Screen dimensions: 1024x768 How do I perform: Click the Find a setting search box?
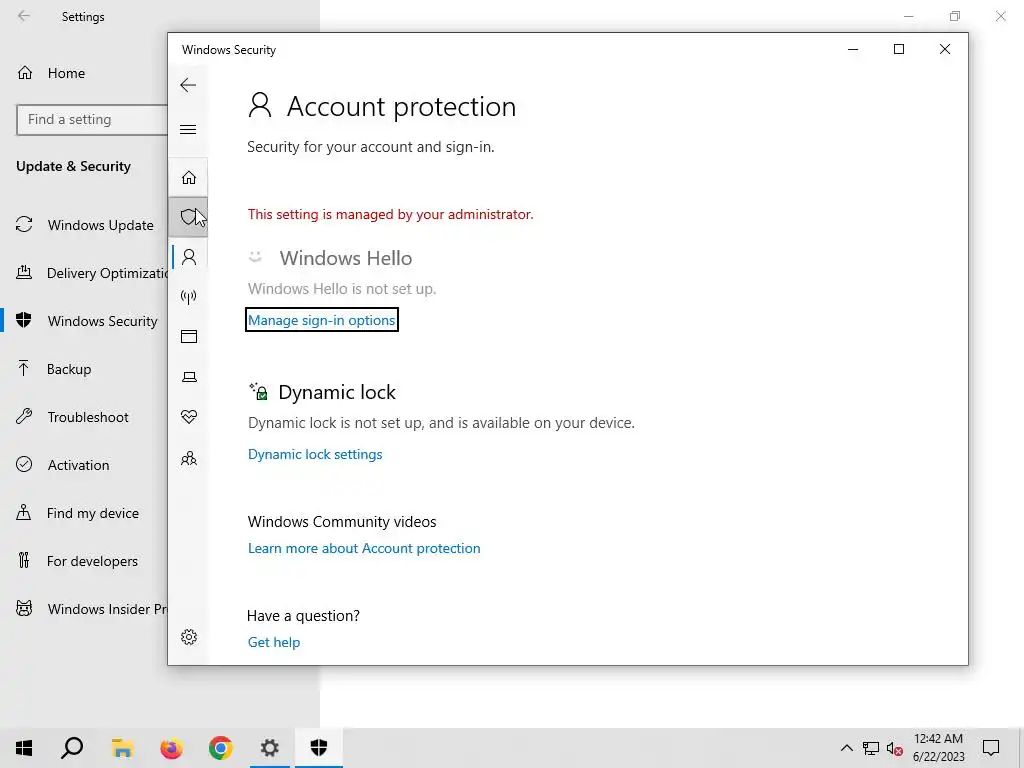91,120
